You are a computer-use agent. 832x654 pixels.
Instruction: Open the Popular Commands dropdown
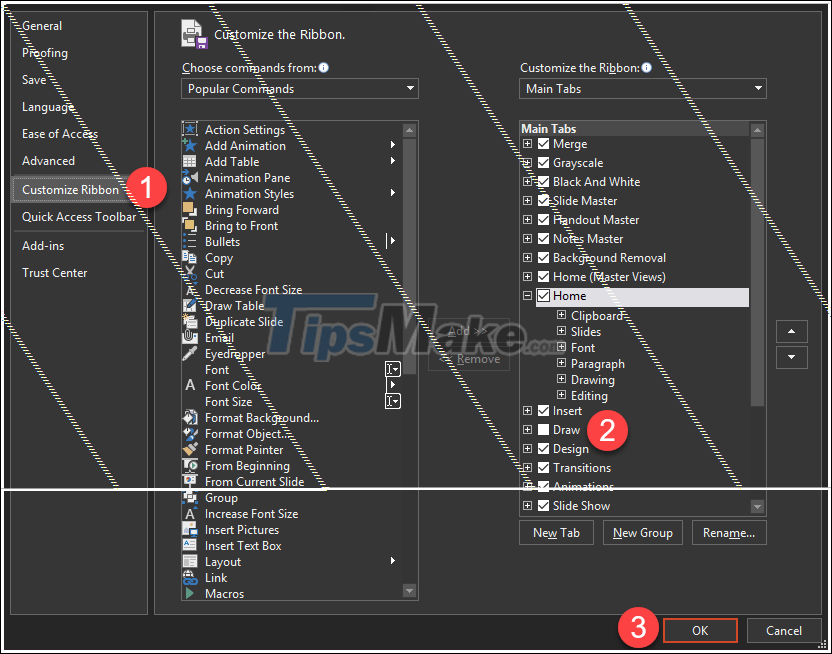(299, 88)
